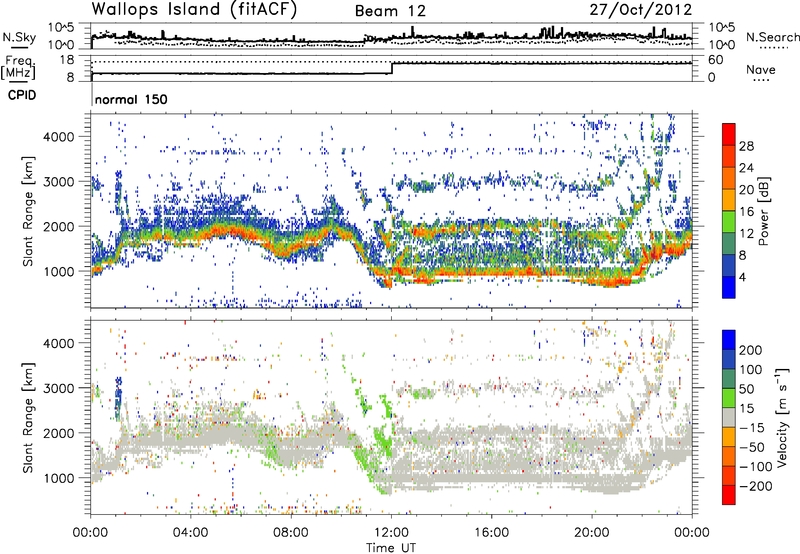Click the gray Velocity segment between 15 and -15

coord(729,418)
